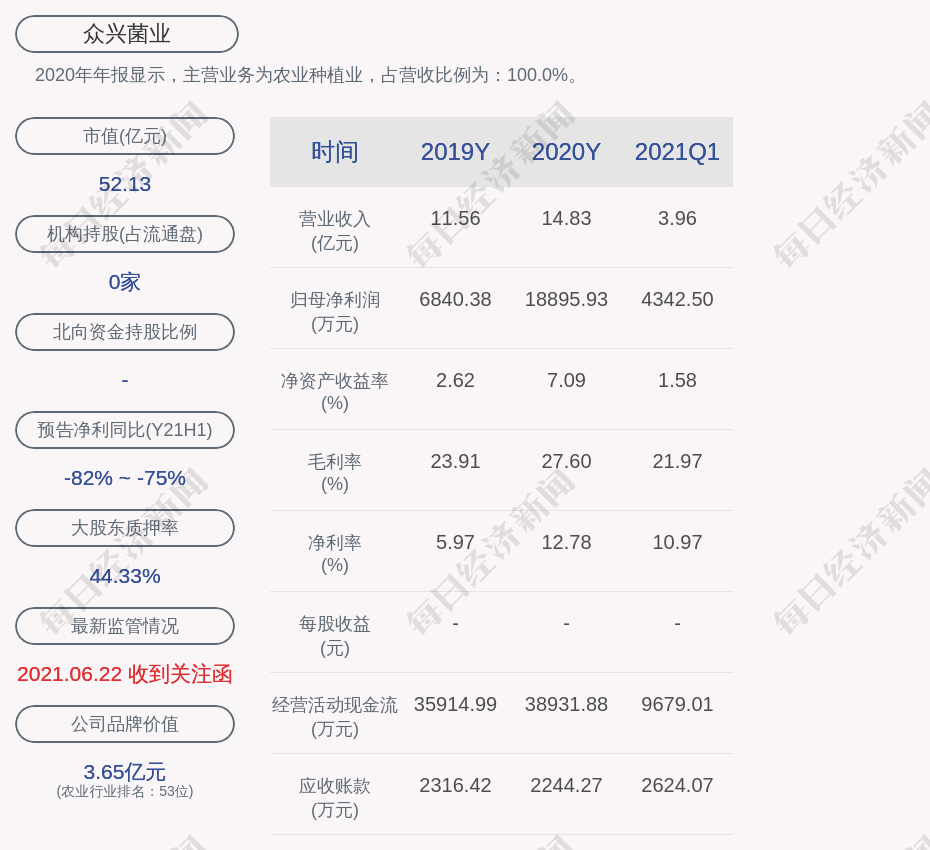Click the 0家 institutional holding value
Screen dimensions: 930x850
[125, 282]
